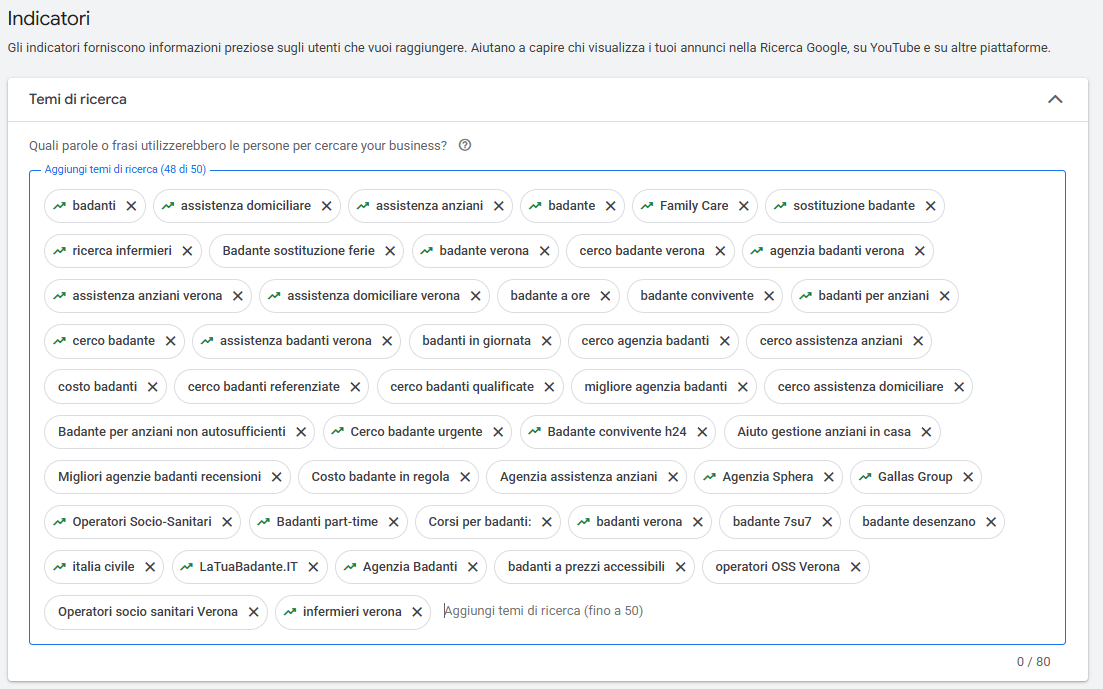Image resolution: width=1103 pixels, height=689 pixels.
Task: Remove "ricerca infermieri" chip
Action: pyautogui.click(x=187, y=251)
